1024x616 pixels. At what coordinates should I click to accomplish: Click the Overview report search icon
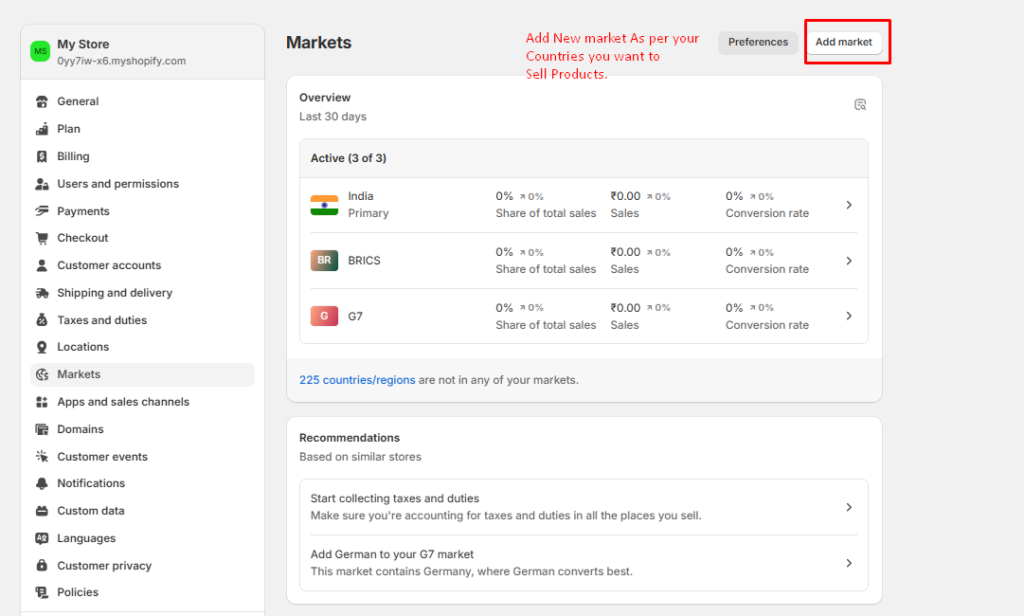(860, 105)
